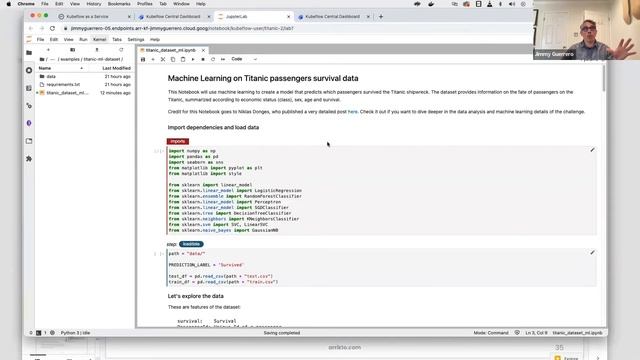The image size is (640, 360).
Task: Restart the kernel with circular arrow icon
Action: [x=213, y=59]
